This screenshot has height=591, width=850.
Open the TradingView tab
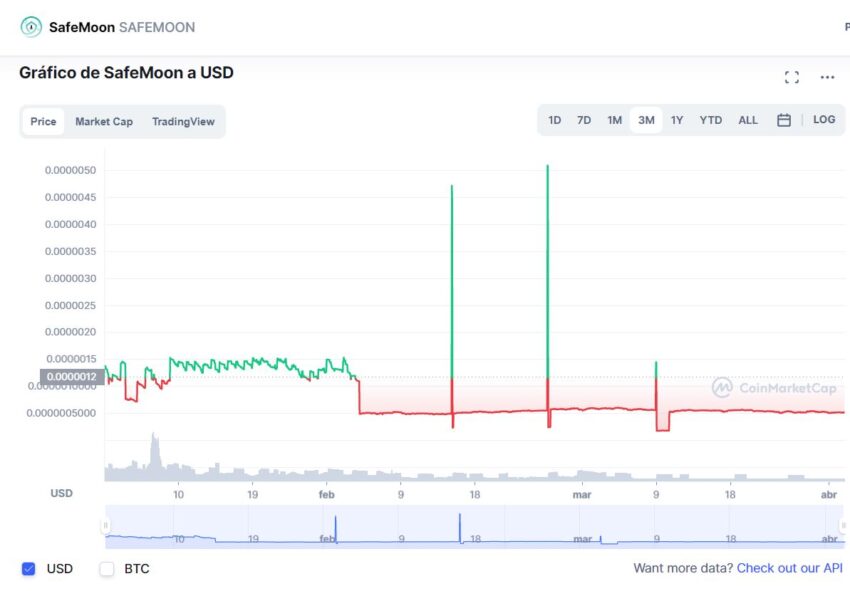click(183, 122)
